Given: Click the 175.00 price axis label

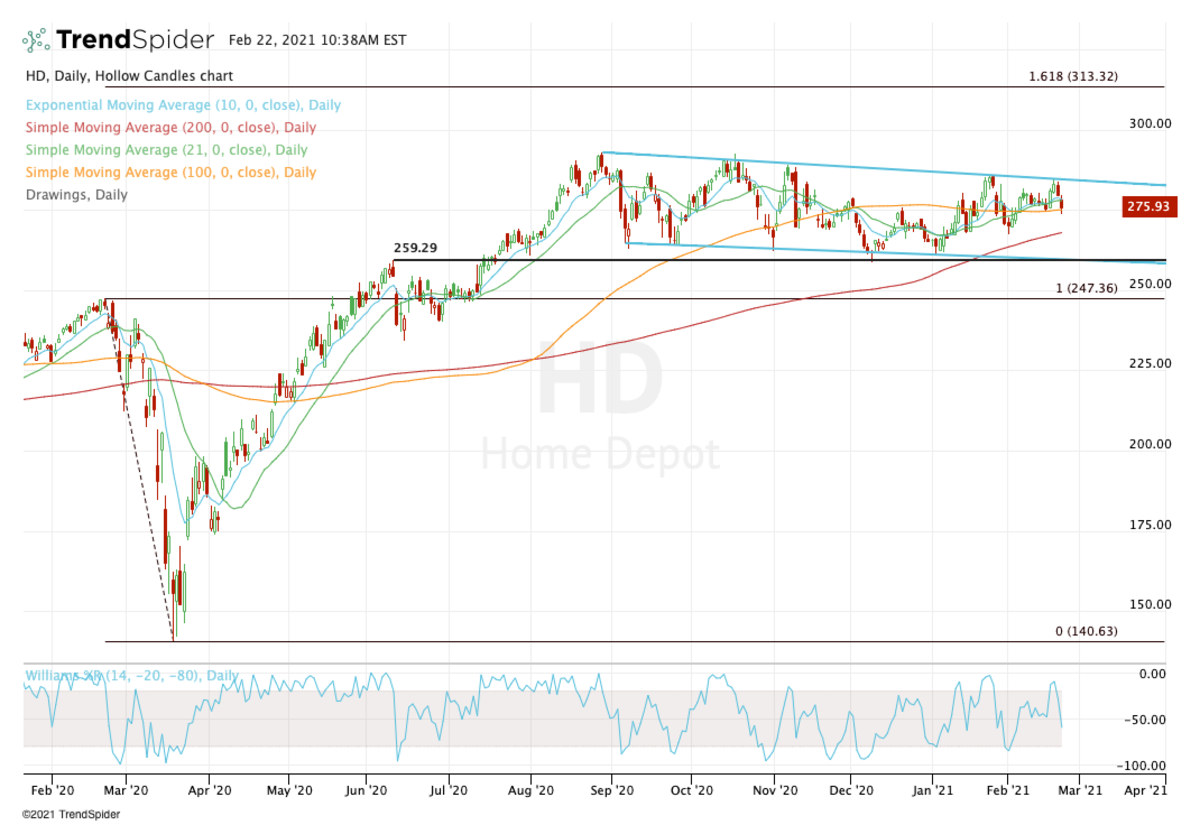Looking at the screenshot, I should tap(1150, 525).
